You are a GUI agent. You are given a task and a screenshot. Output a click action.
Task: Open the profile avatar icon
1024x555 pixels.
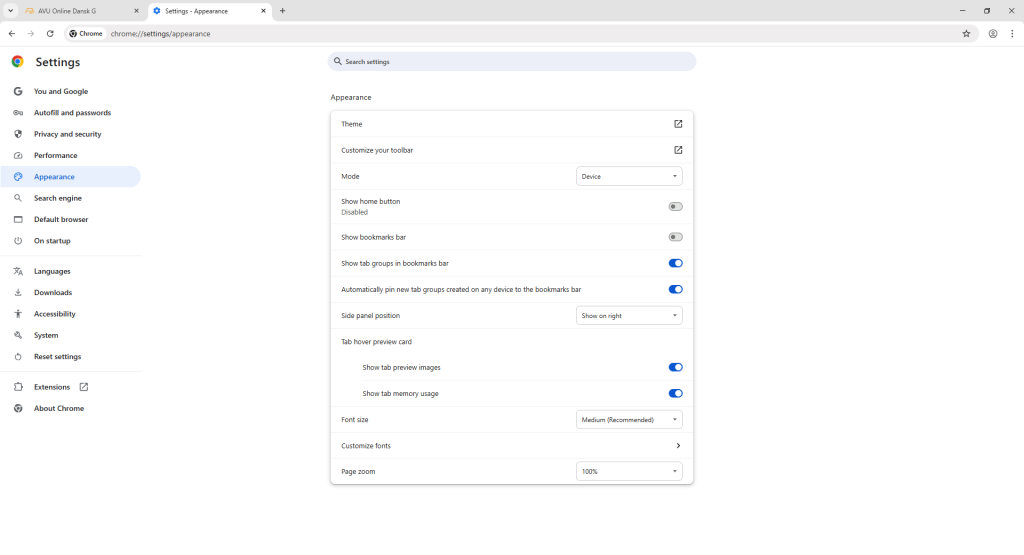(x=993, y=33)
